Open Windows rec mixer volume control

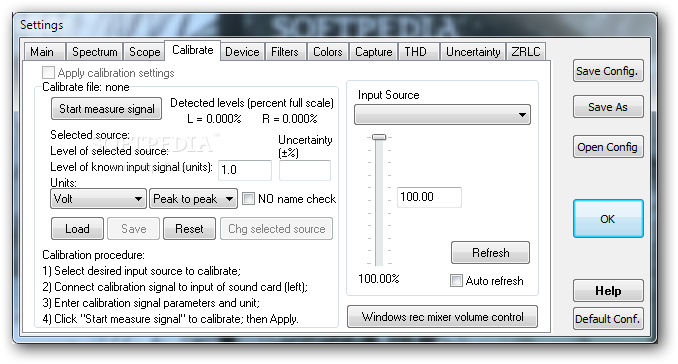pos(443,317)
